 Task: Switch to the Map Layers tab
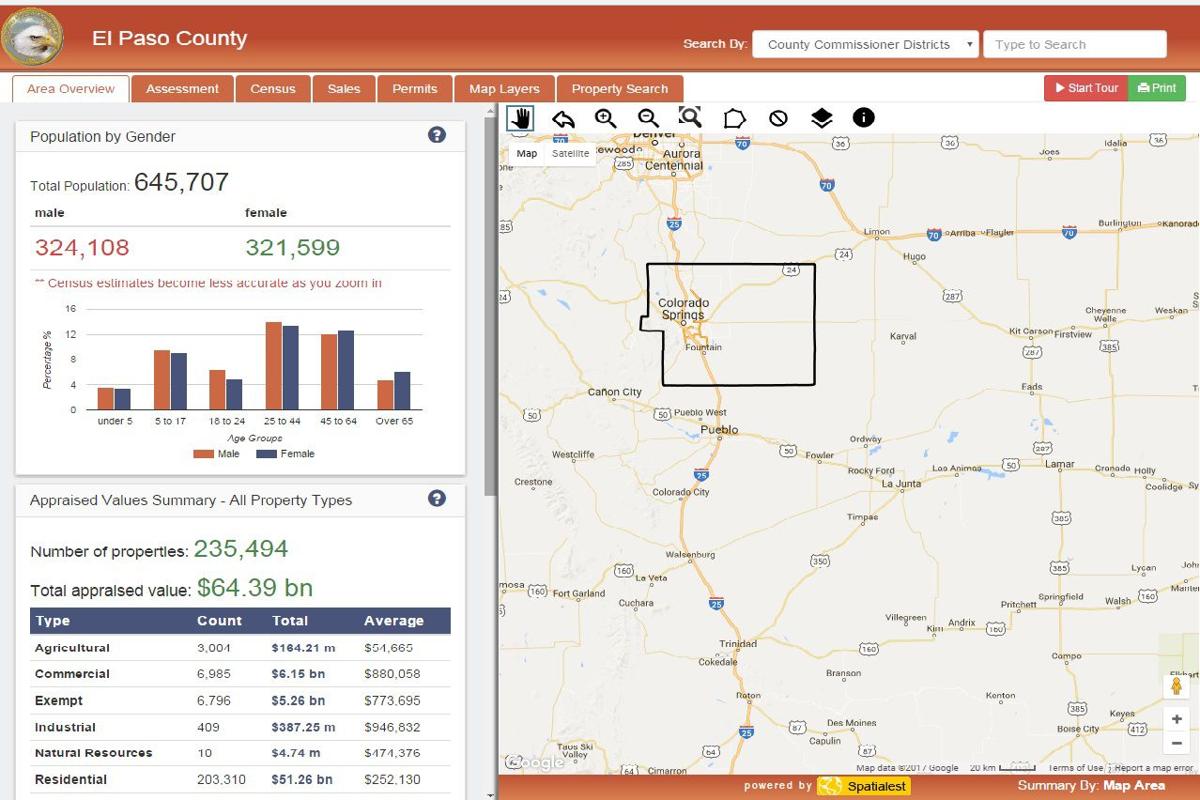pyautogui.click(x=504, y=89)
